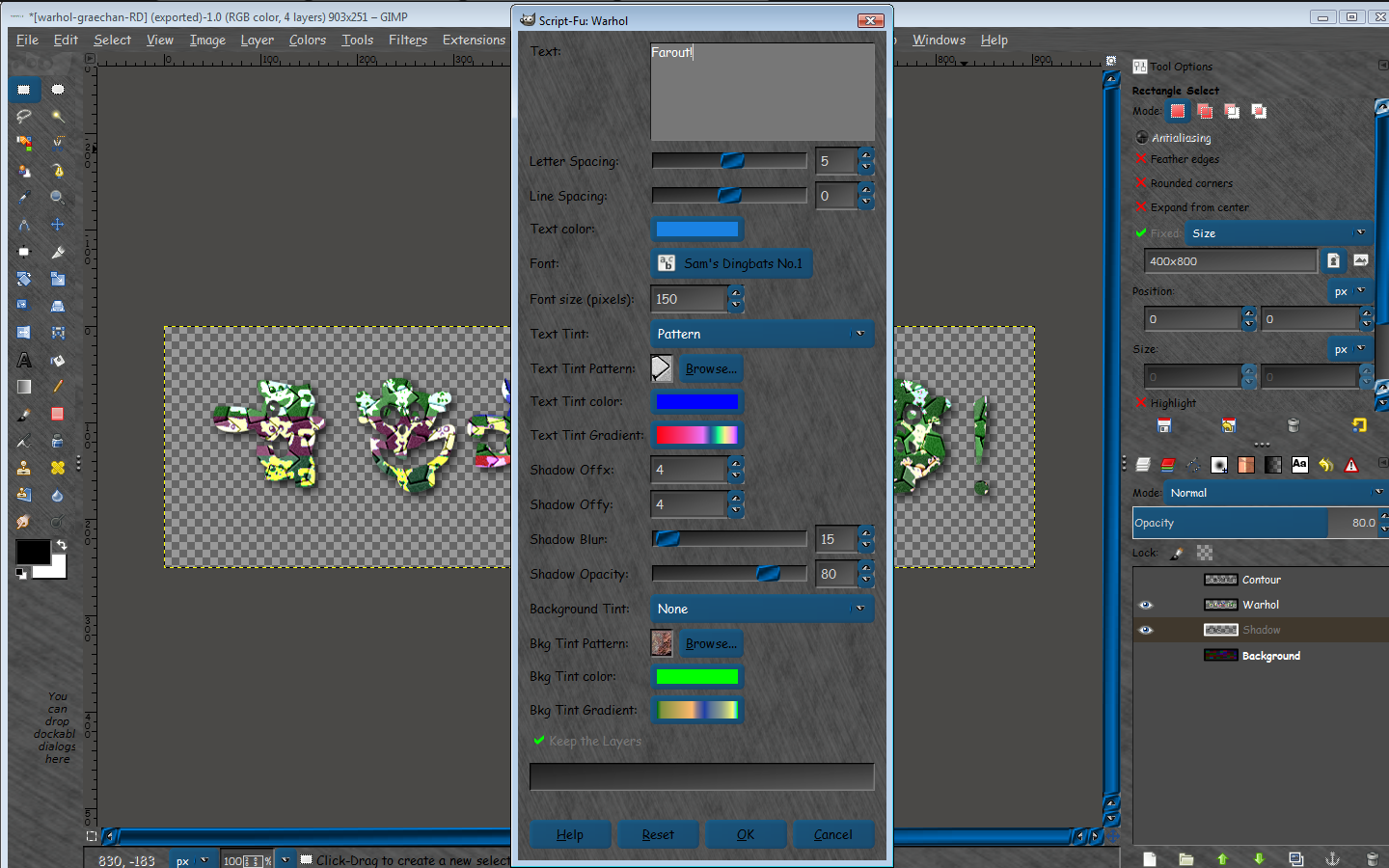Cancel the Script-Fu Warhol dialog
Image resolution: width=1389 pixels, height=868 pixels.
[x=833, y=834]
